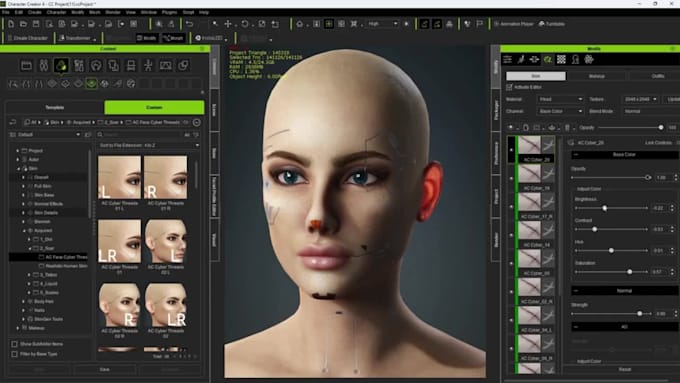Toggle visibility of AC Cyber_02_R layer
This screenshot has width=680, height=383.
coord(511,292)
